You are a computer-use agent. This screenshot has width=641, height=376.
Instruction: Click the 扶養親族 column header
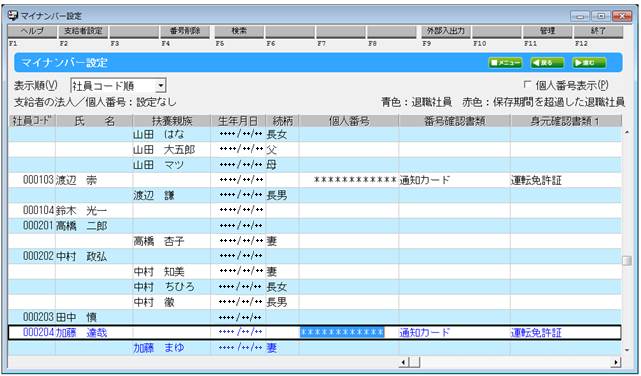click(x=171, y=121)
